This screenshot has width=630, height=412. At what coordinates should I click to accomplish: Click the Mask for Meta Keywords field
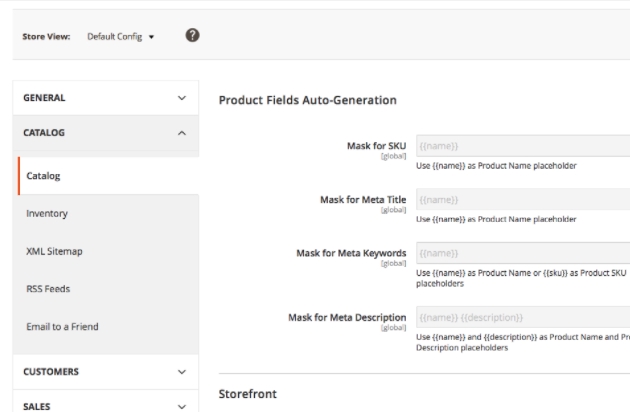tap(521, 254)
